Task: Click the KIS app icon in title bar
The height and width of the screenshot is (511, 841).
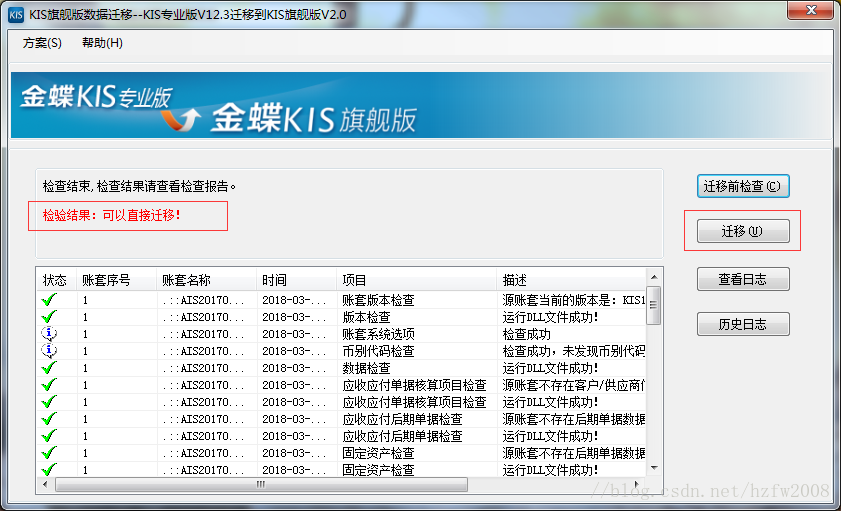Action: click(x=16, y=14)
